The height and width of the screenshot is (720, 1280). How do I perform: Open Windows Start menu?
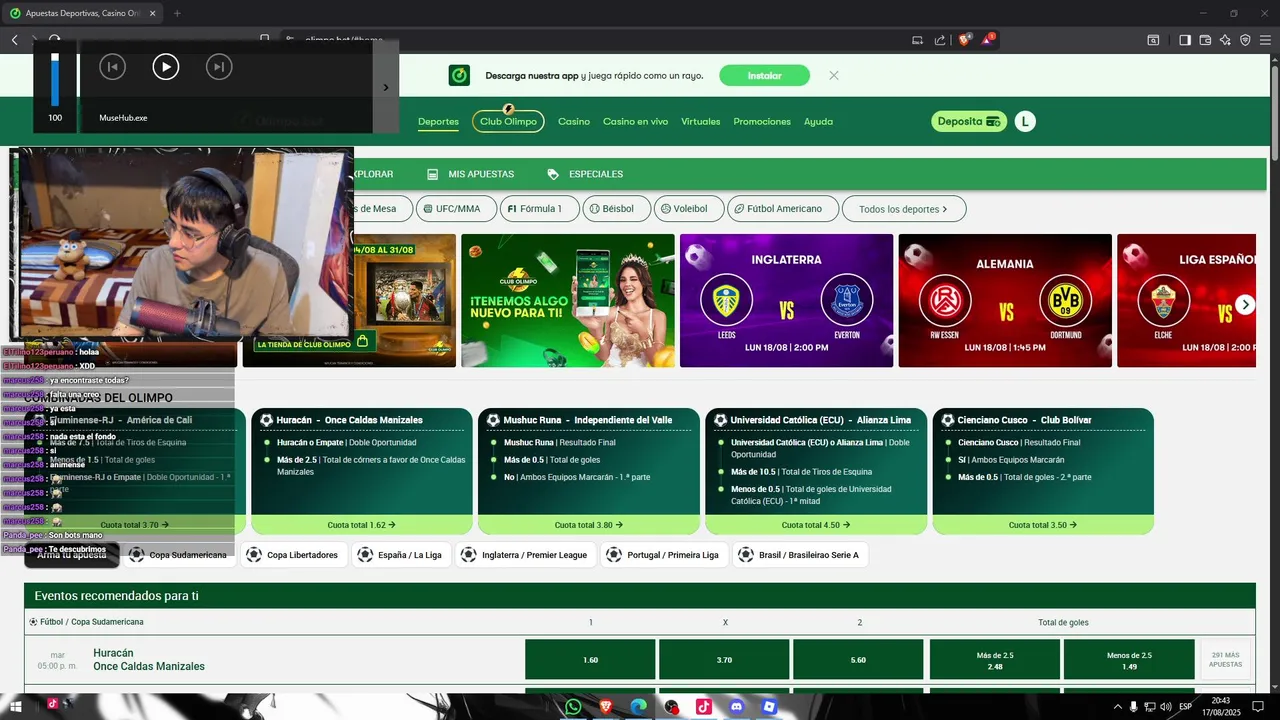(x=16, y=707)
